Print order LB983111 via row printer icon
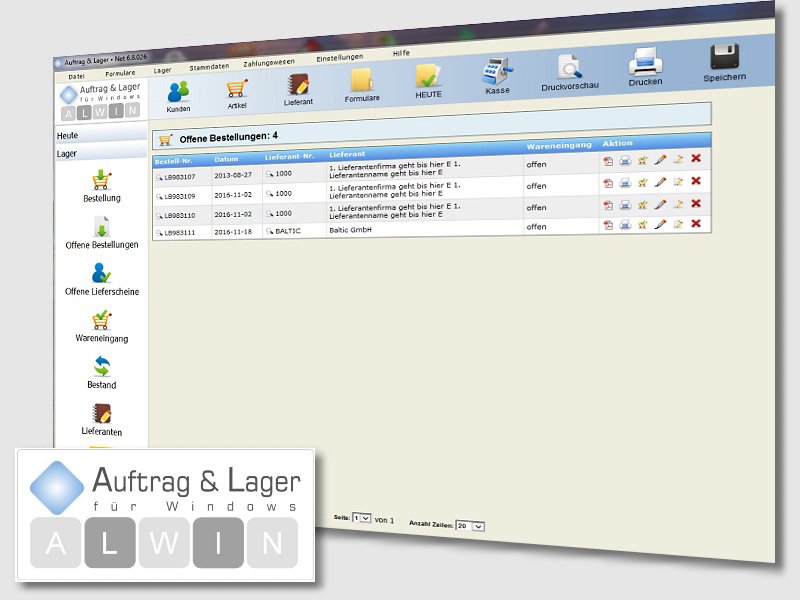The width and height of the screenshot is (800, 600). pos(625,224)
